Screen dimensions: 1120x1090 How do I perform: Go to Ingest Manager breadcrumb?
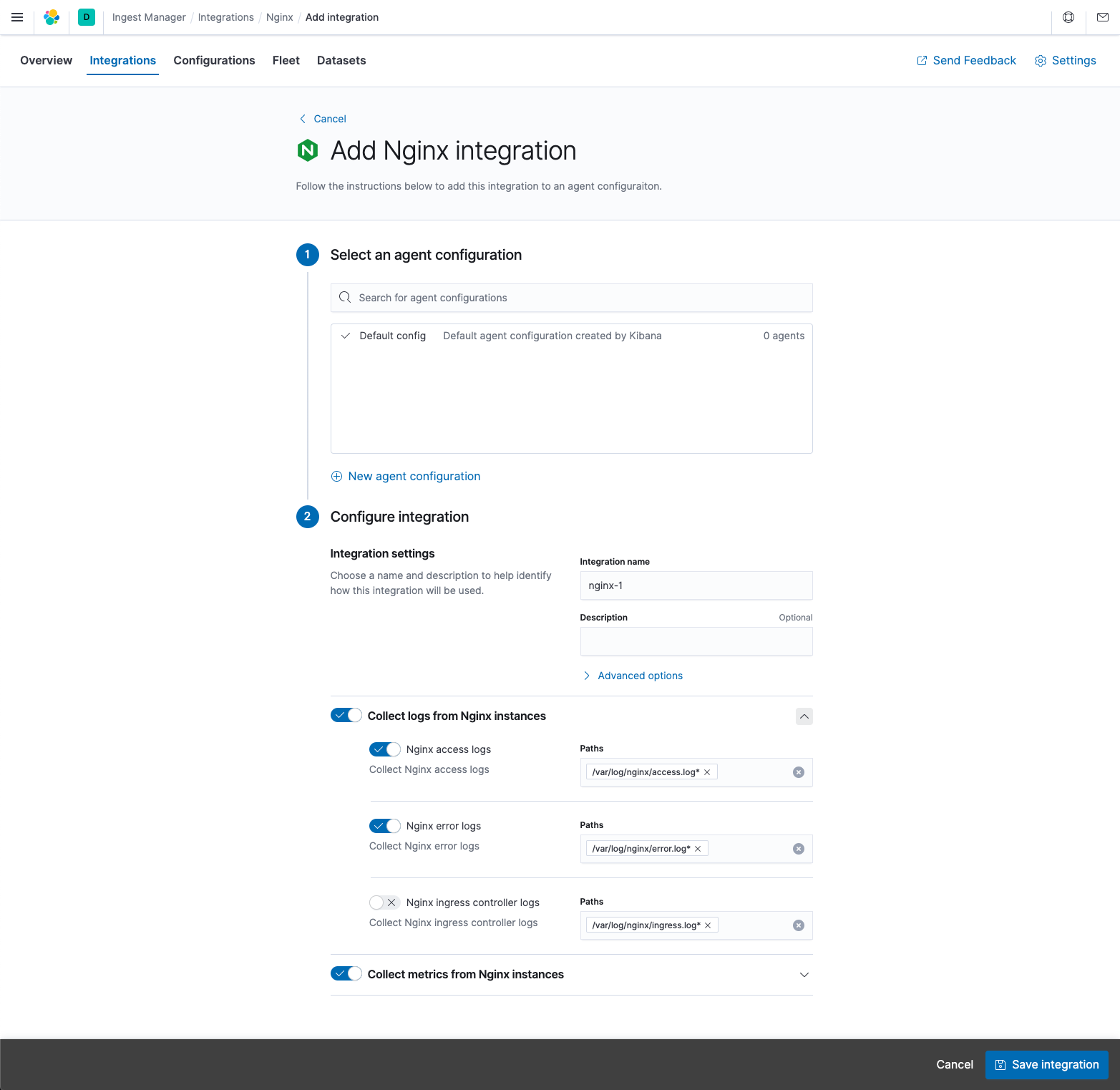coord(149,17)
